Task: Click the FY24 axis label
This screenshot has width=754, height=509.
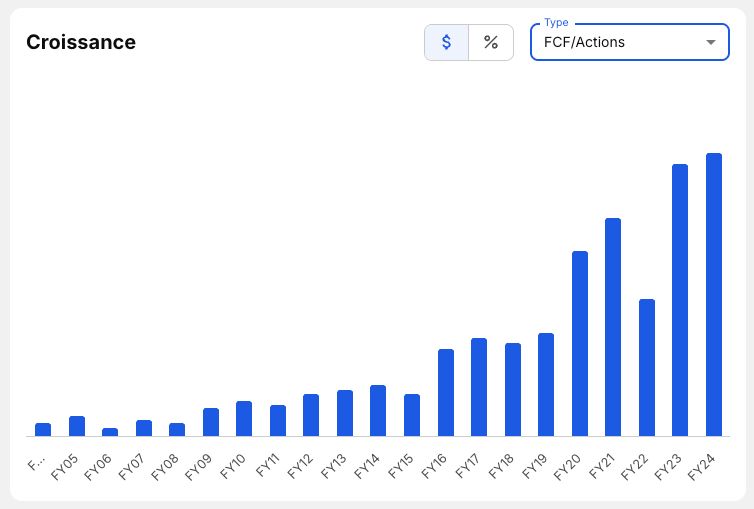Action: pos(701,467)
